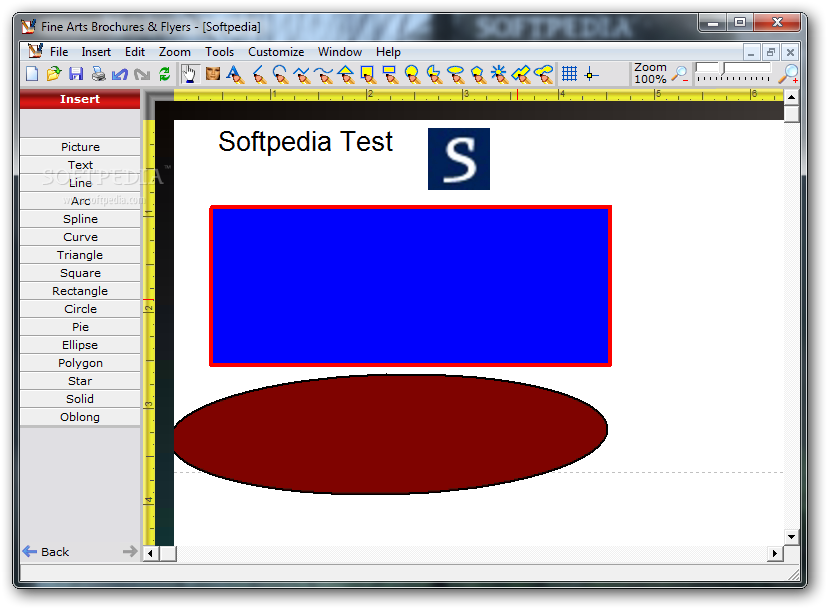Insert a picture with portrait icon
The height and width of the screenshot is (609, 828).
[212, 74]
